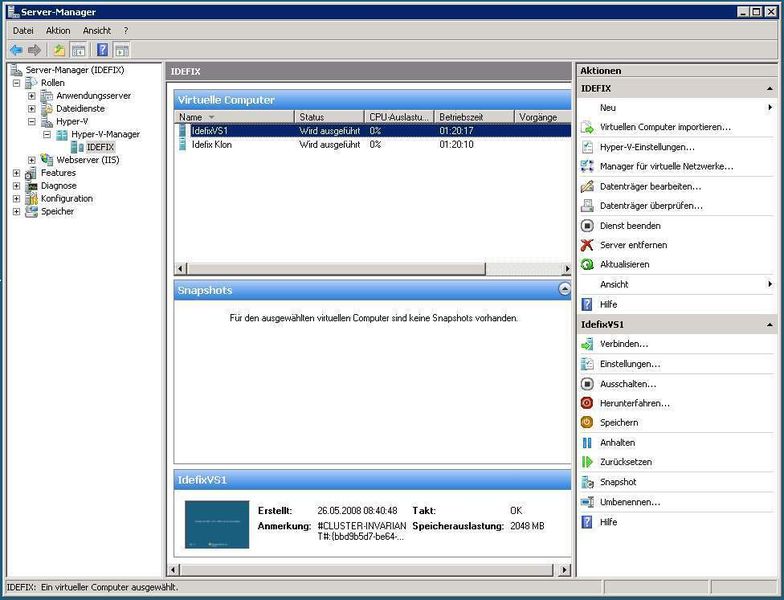Select IDEFIX server in the tree
This screenshot has height=600, width=784.
click(x=100, y=147)
